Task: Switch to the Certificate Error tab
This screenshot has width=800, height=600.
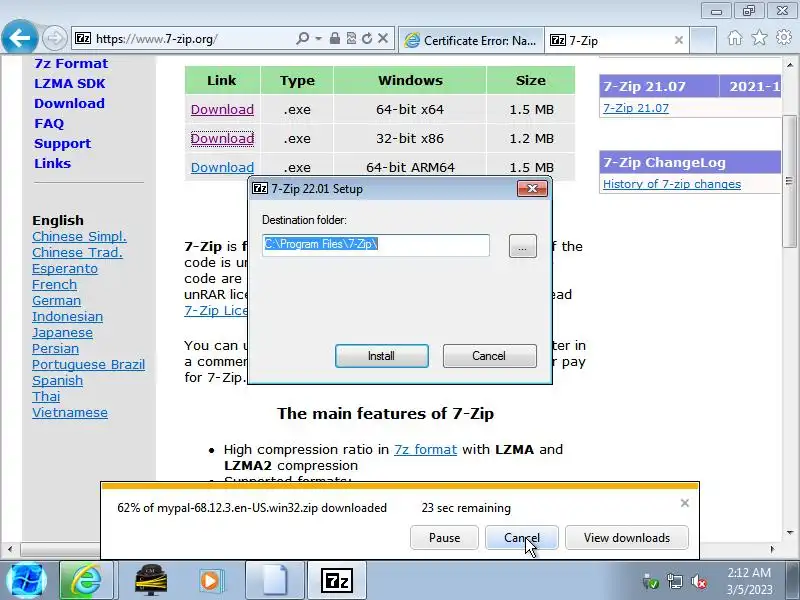Action: tap(471, 40)
